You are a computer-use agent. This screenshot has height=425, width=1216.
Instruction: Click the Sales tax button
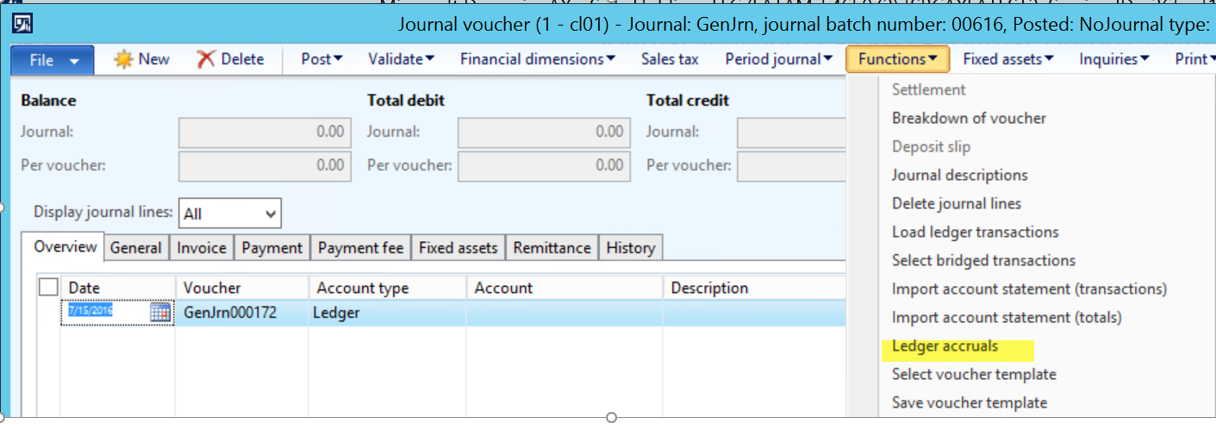[669, 60]
